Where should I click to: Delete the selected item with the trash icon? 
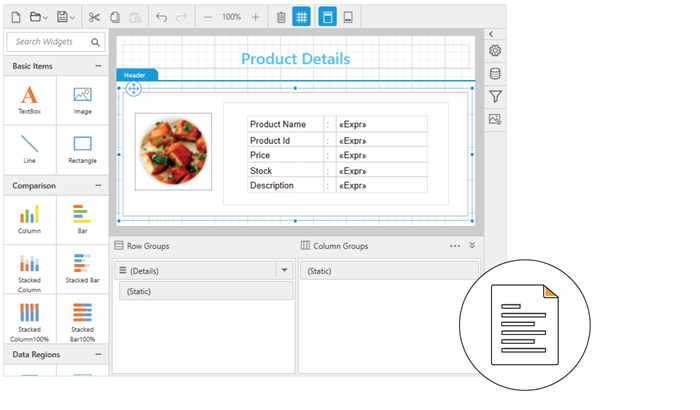coord(281,17)
